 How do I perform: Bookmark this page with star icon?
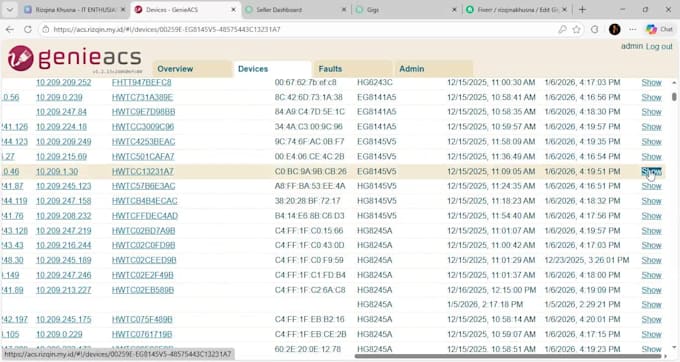576,29
